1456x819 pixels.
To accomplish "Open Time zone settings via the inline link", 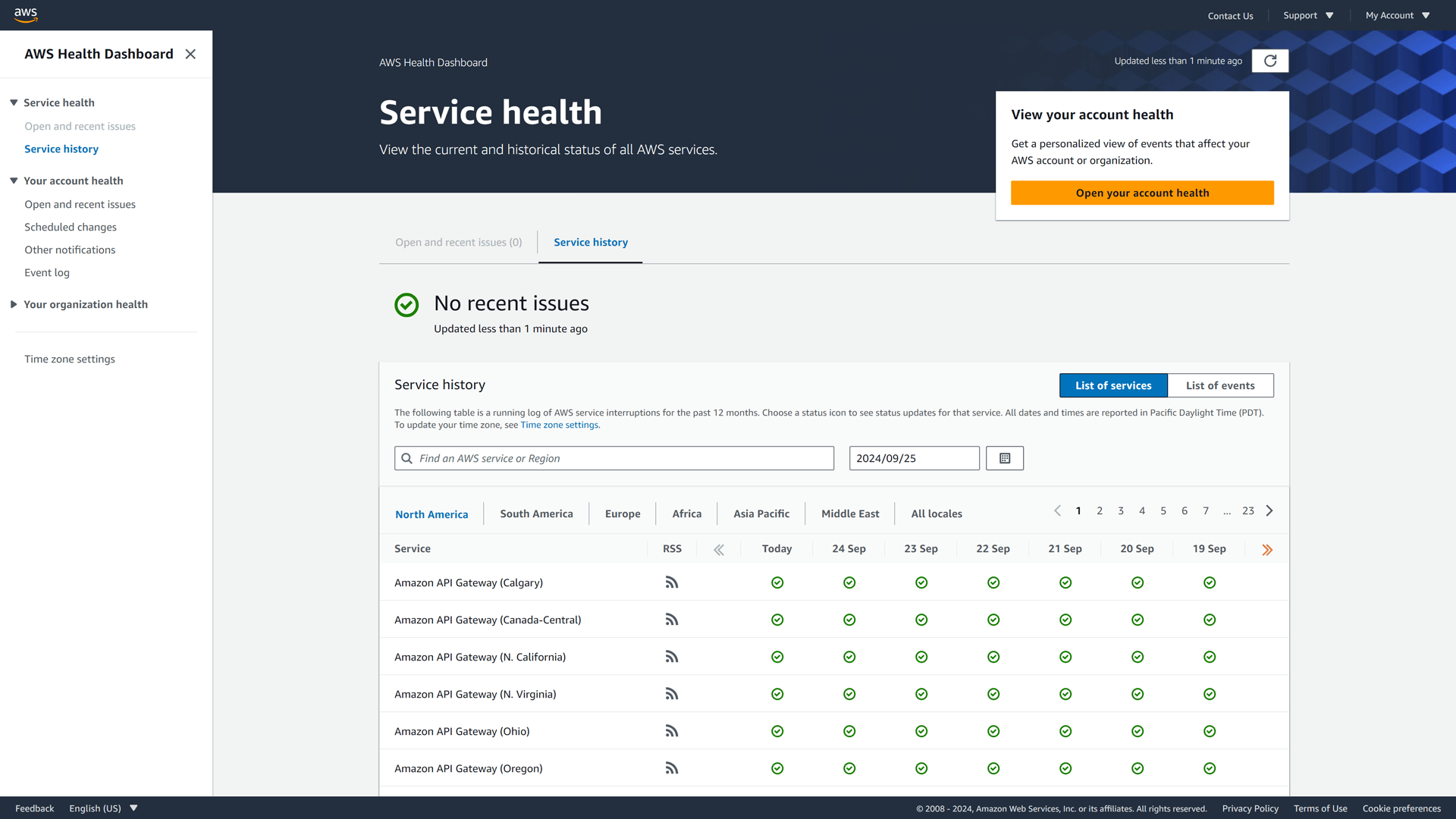I will (559, 425).
